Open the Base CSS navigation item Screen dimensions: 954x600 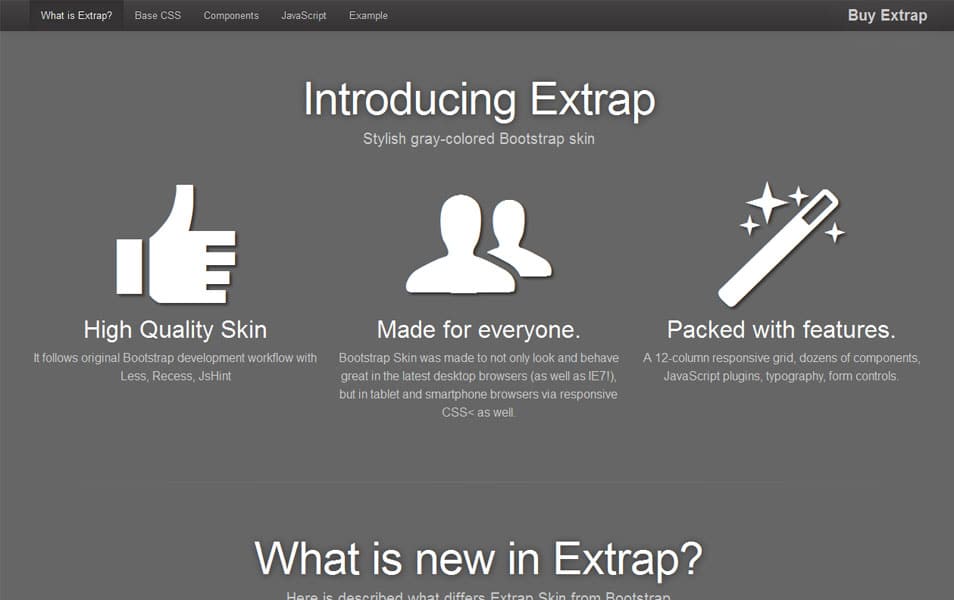tap(157, 15)
